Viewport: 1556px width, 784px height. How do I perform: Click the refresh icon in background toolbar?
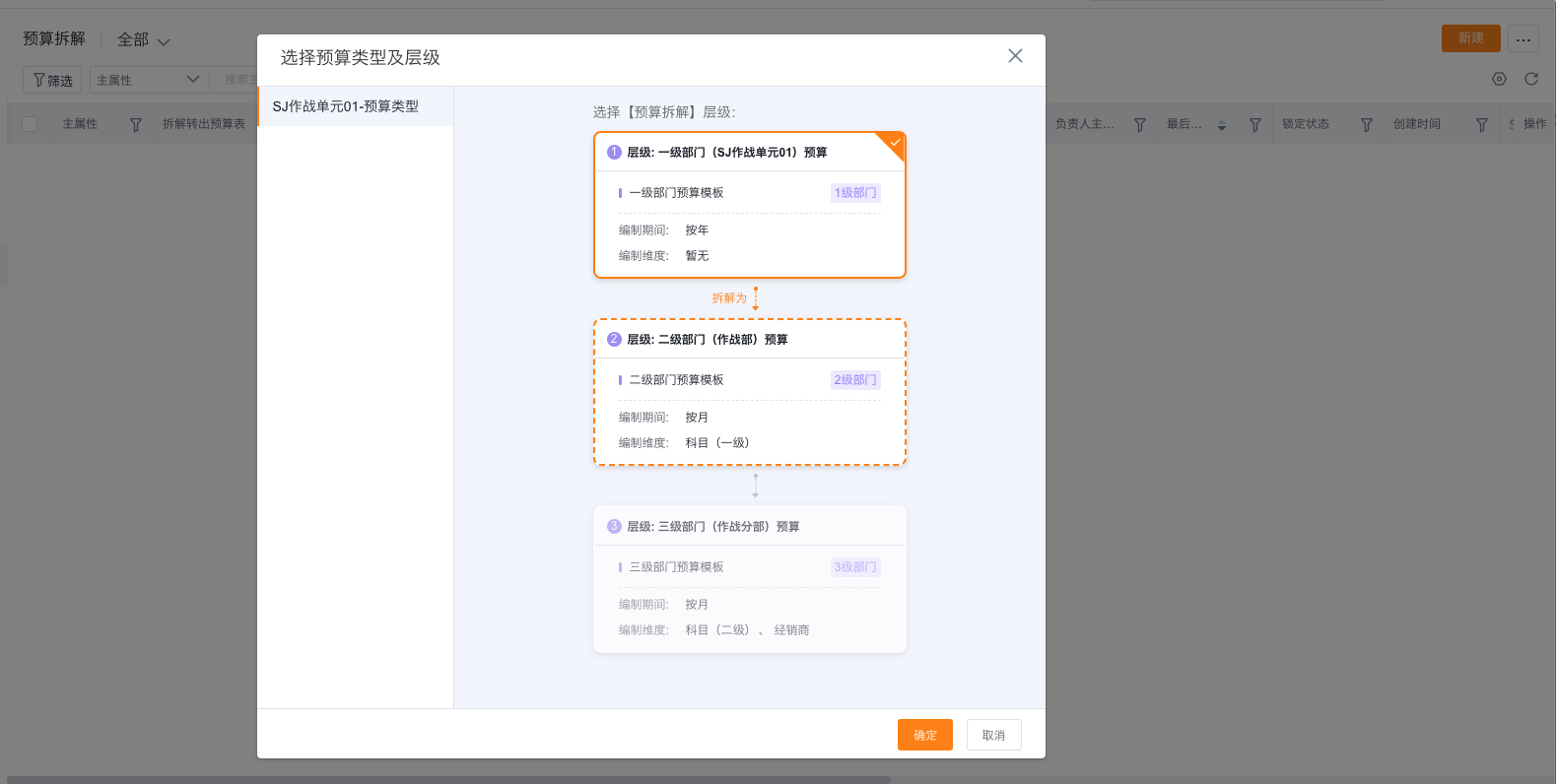1531,79
